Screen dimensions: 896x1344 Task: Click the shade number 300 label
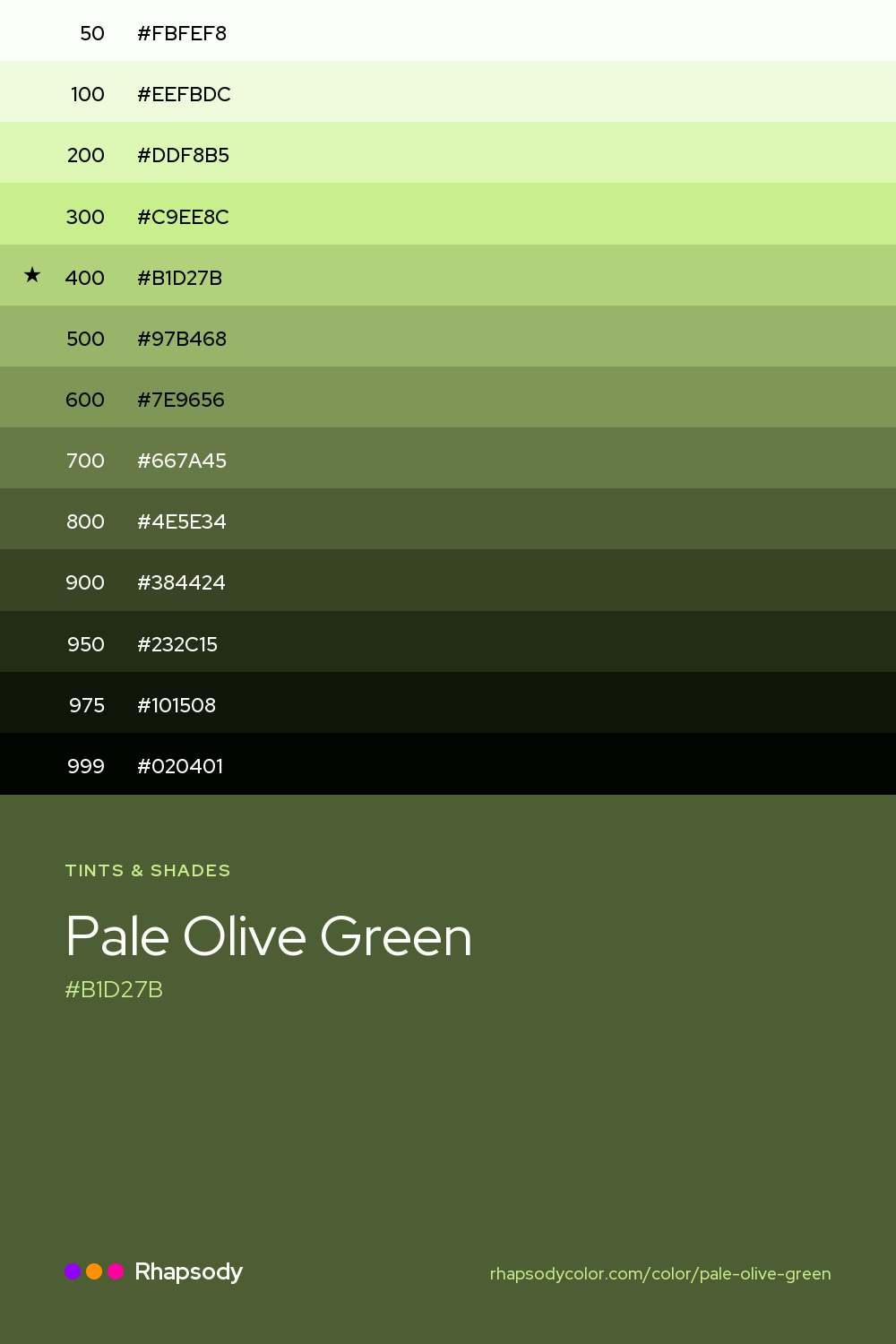point(85,217)
